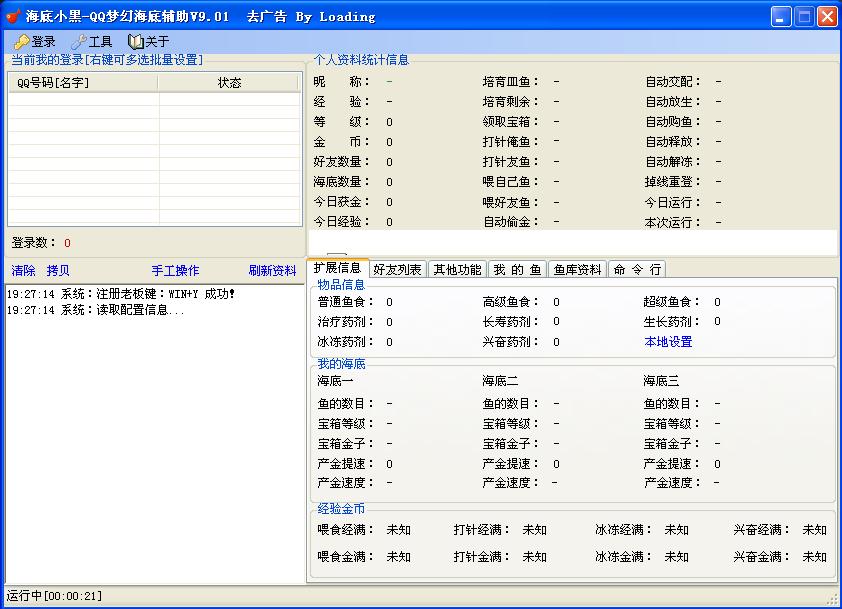Screen dimensions: 842x609
Task: Click the book icon for 关于
Action: click(x=135, y=42)
